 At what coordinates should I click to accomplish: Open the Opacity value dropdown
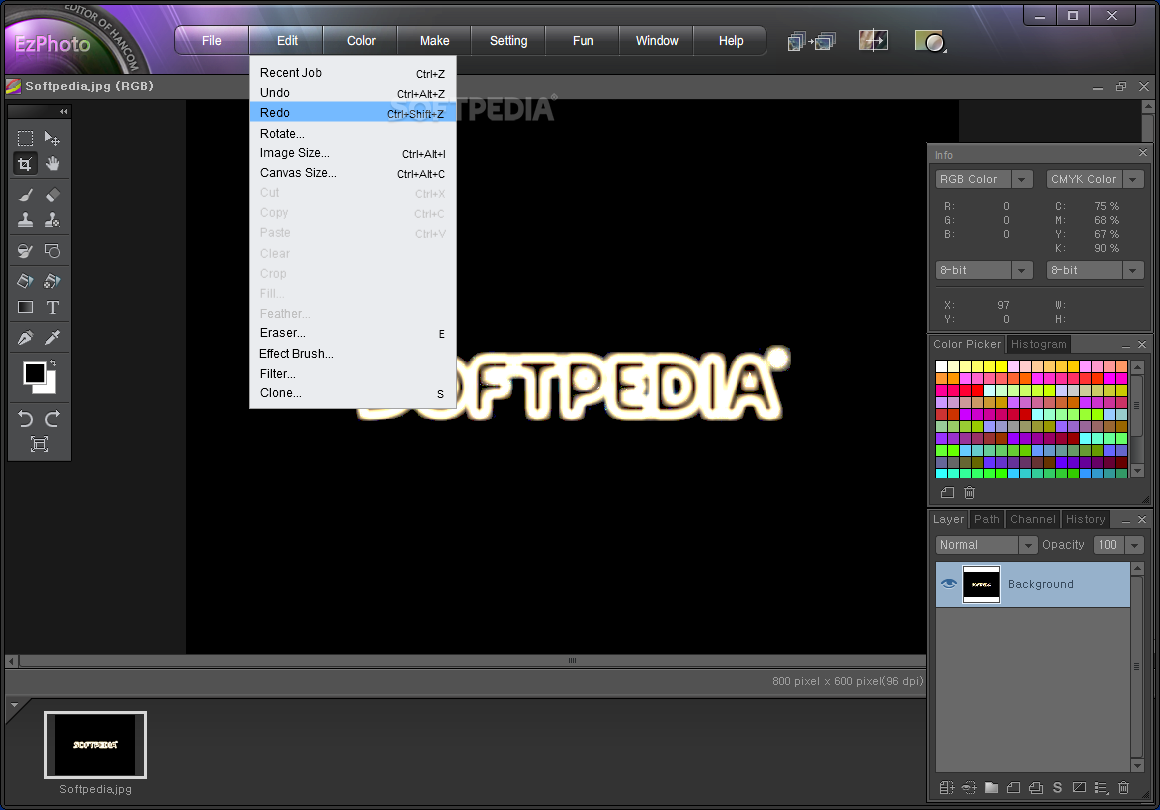[1134, 545]
